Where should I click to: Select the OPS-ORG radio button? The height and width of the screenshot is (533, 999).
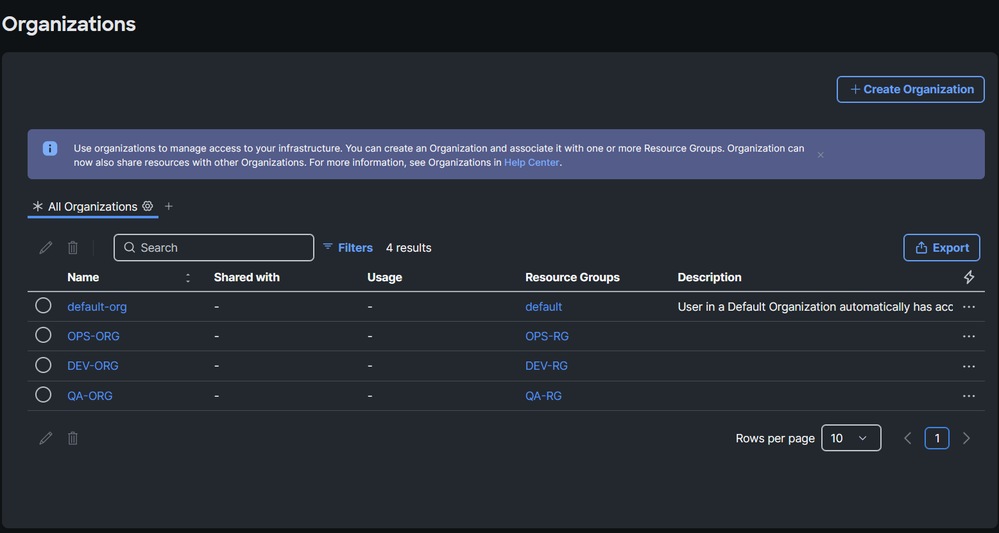click(x=43, y=335)
